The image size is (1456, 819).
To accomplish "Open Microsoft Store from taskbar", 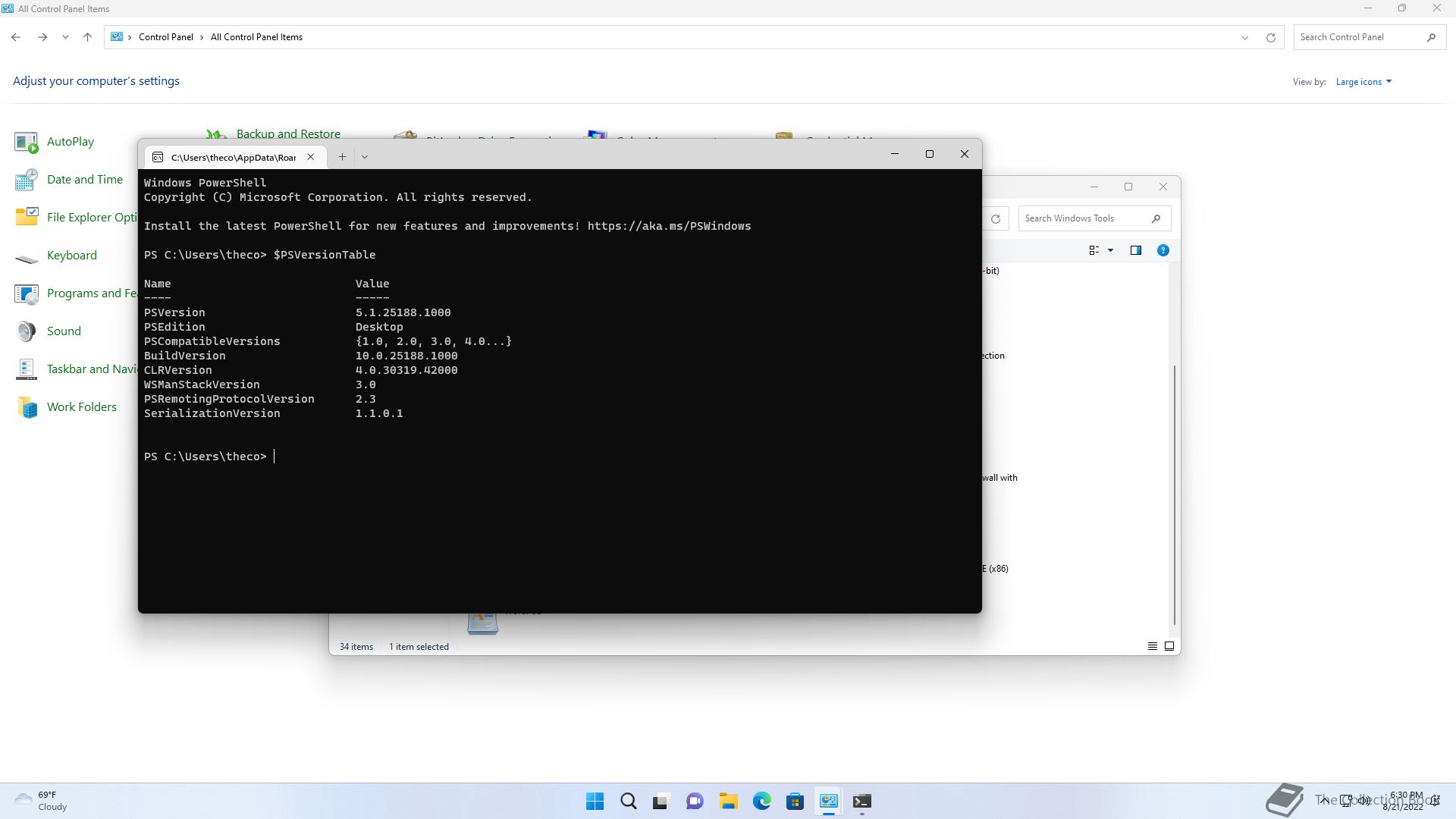I will [795, 802].
